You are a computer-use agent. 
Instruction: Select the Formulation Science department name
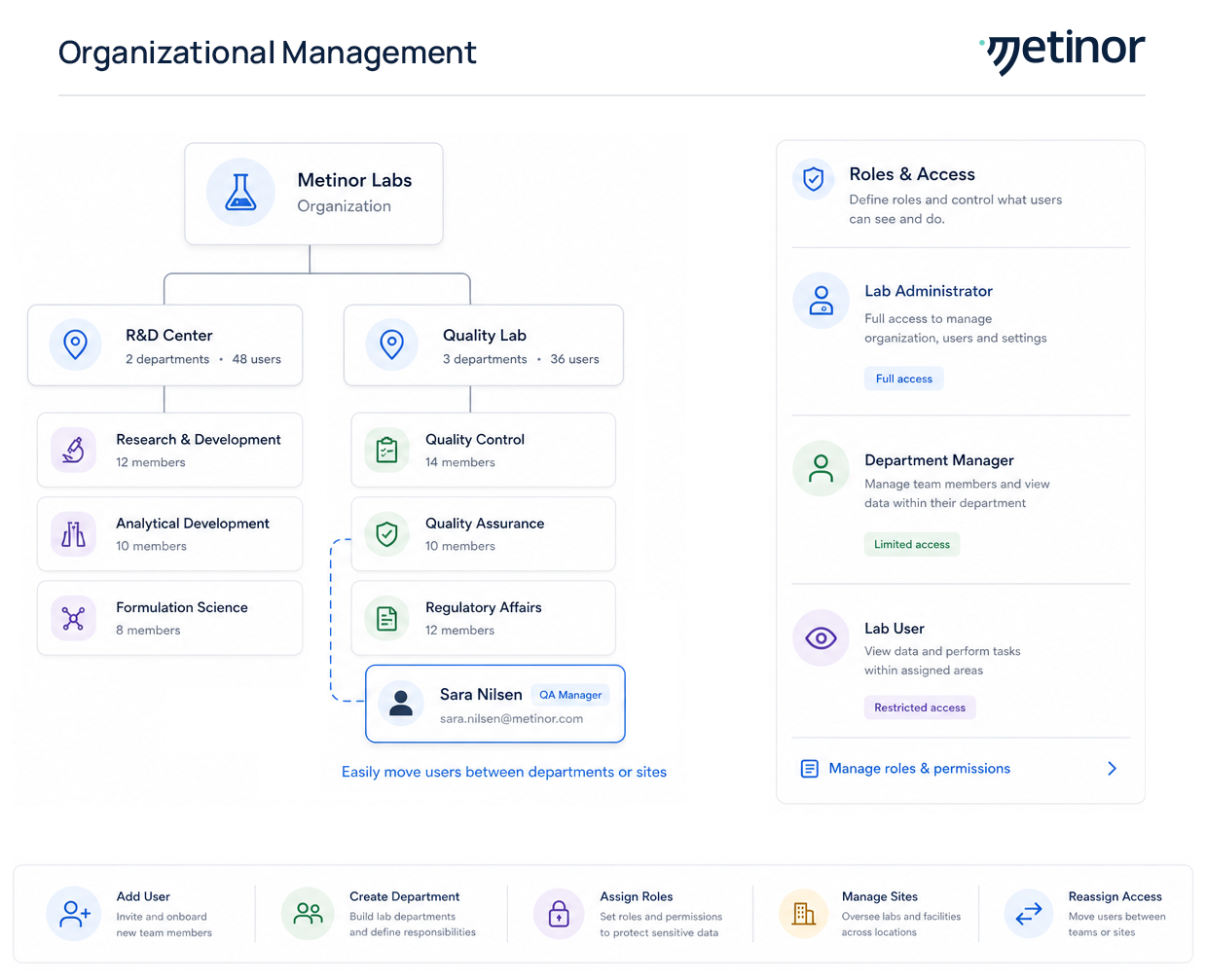(x=182, y=607)
